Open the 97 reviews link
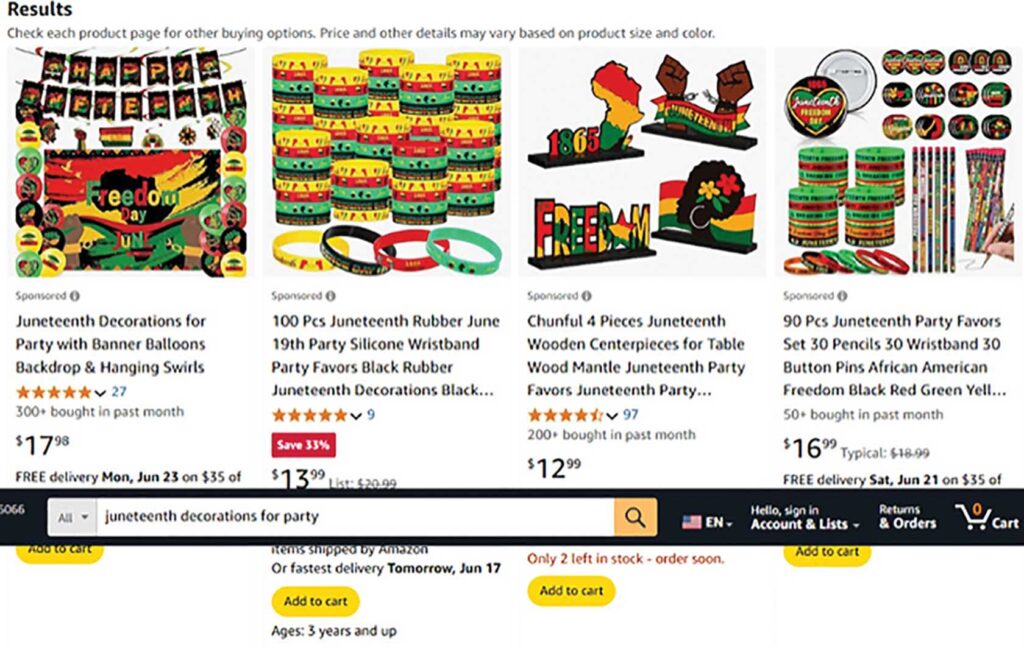Viewport: 1024px width, 647px height. click(x=630, y=415)
